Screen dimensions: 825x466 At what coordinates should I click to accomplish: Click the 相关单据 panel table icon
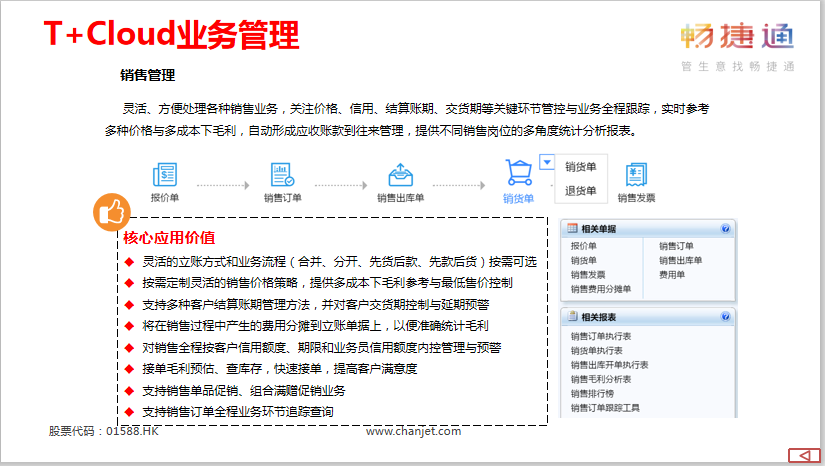point(572,228)
